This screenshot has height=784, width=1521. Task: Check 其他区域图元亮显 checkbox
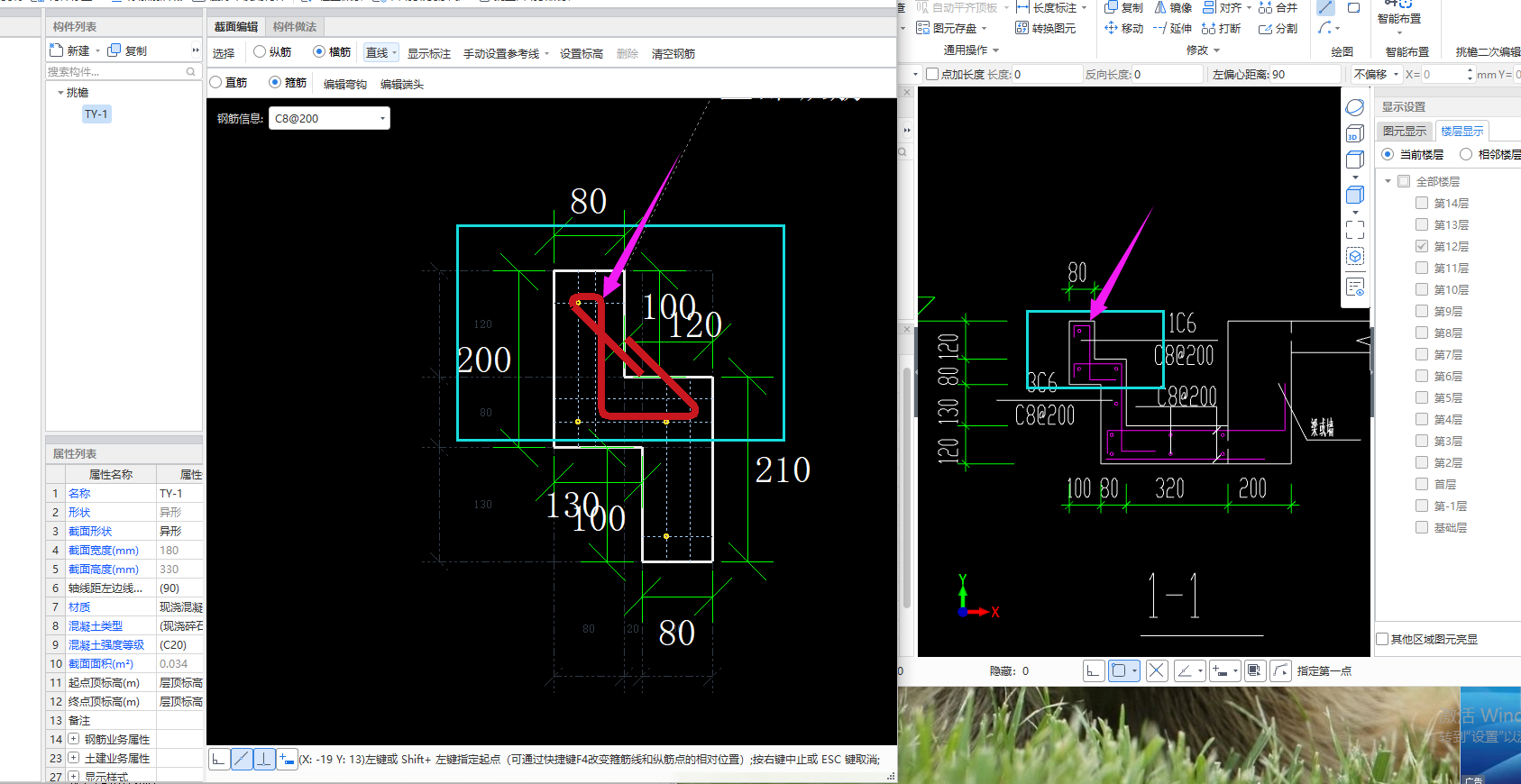[1382, 639]
